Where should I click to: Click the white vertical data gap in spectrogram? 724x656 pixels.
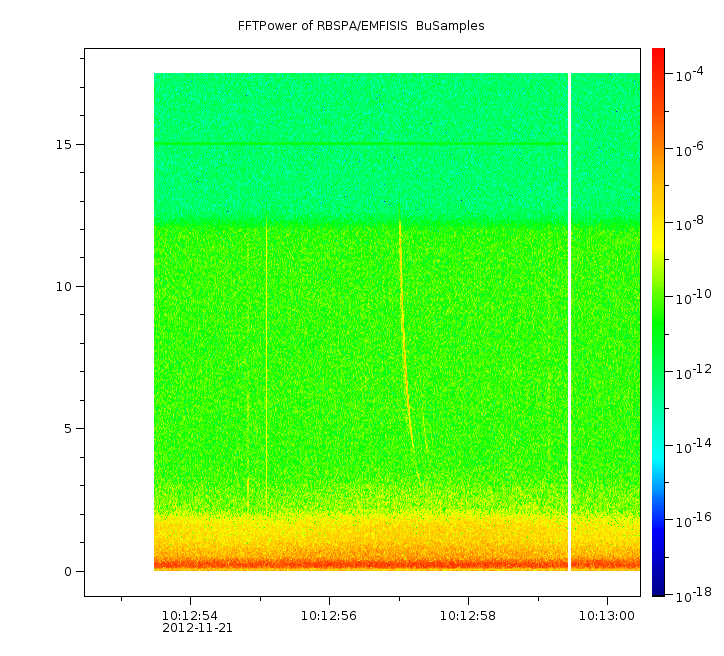point(569,320)
